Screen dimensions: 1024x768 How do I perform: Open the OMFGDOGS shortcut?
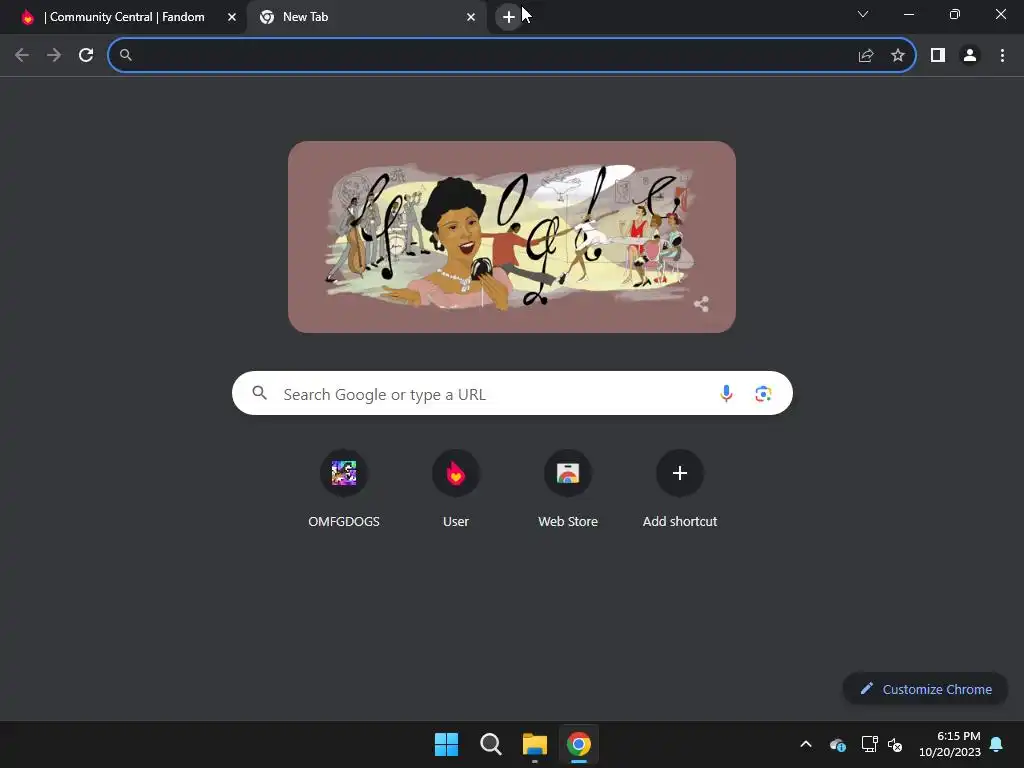click(x=344, y=490)
